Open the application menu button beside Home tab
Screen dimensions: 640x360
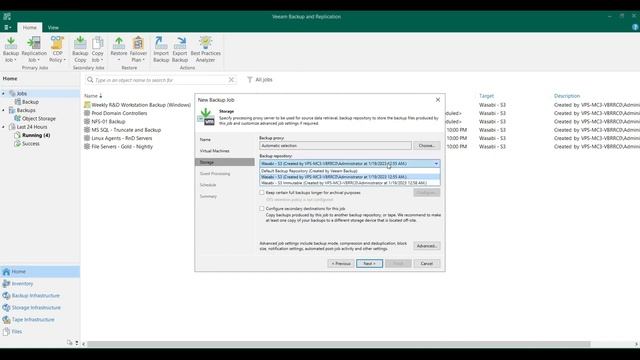[x=7, y=27]
